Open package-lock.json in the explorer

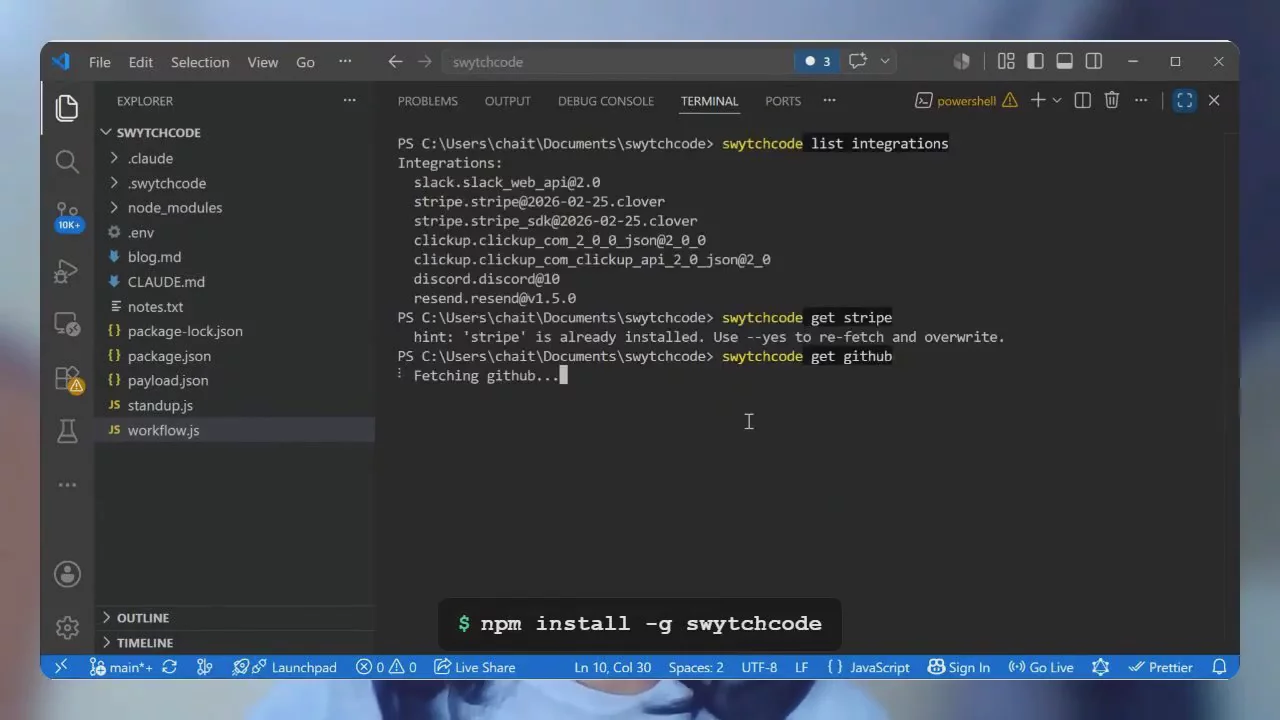point(235,331)
